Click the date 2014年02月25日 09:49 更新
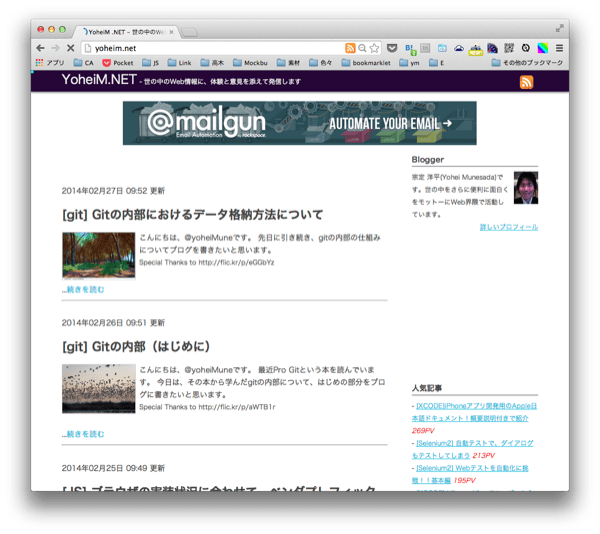This screenshot has height=534, width=600. [113, 468]
